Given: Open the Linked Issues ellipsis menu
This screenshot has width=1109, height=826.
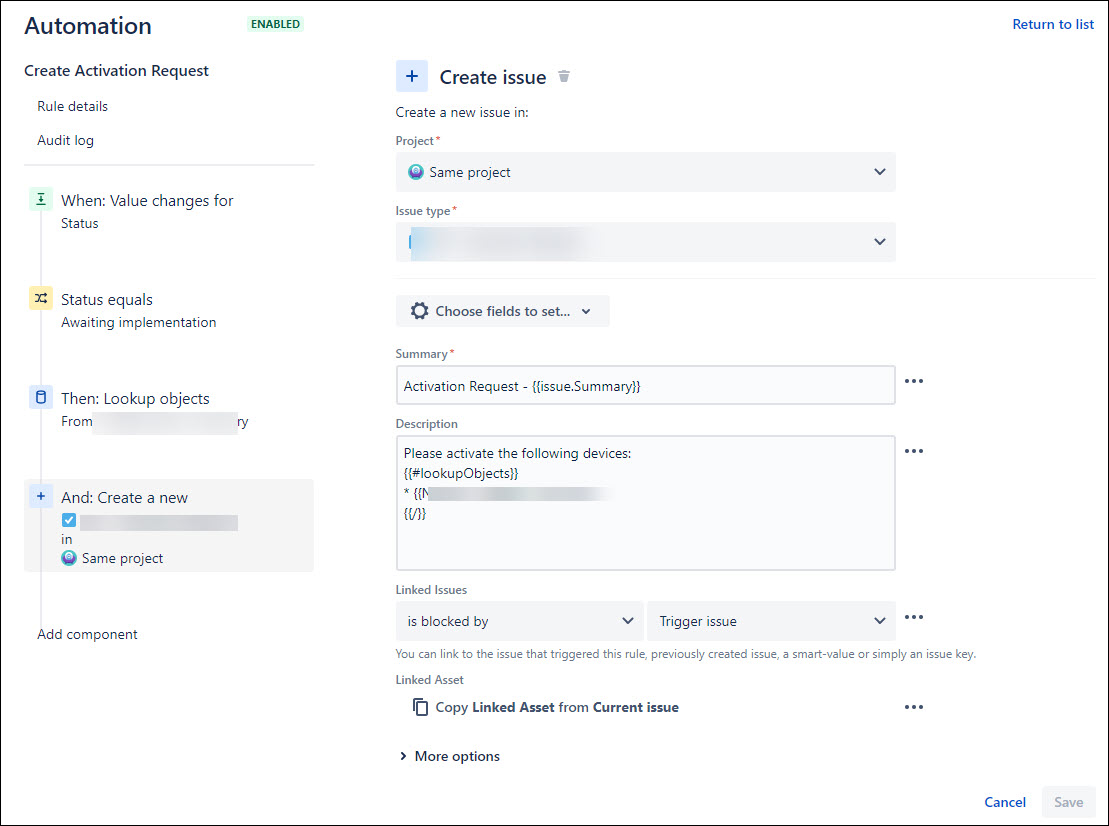Looking at the screenshot, I should coord(913,617).
